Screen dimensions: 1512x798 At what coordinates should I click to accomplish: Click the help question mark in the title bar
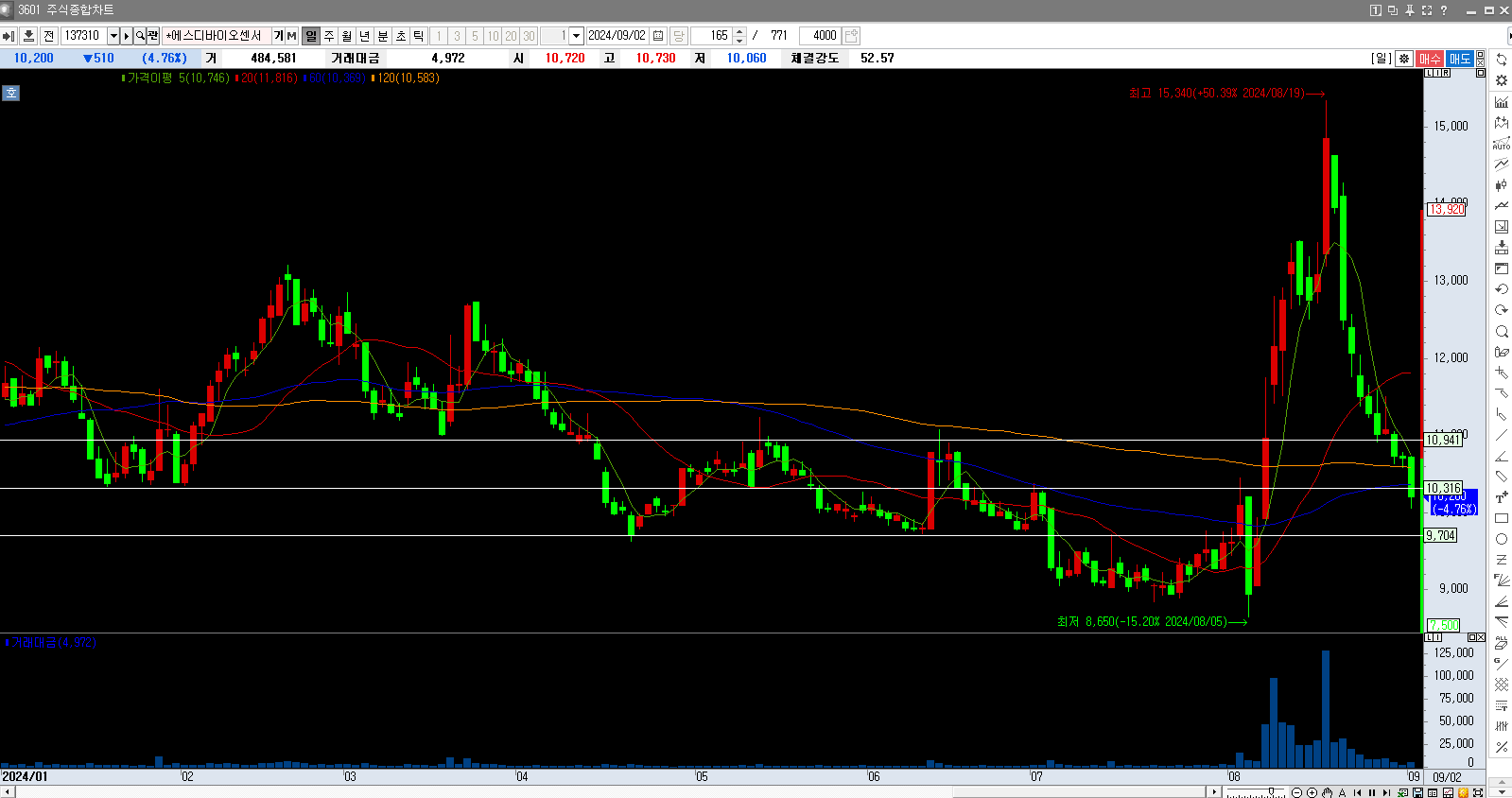[x=1444, y=9]
